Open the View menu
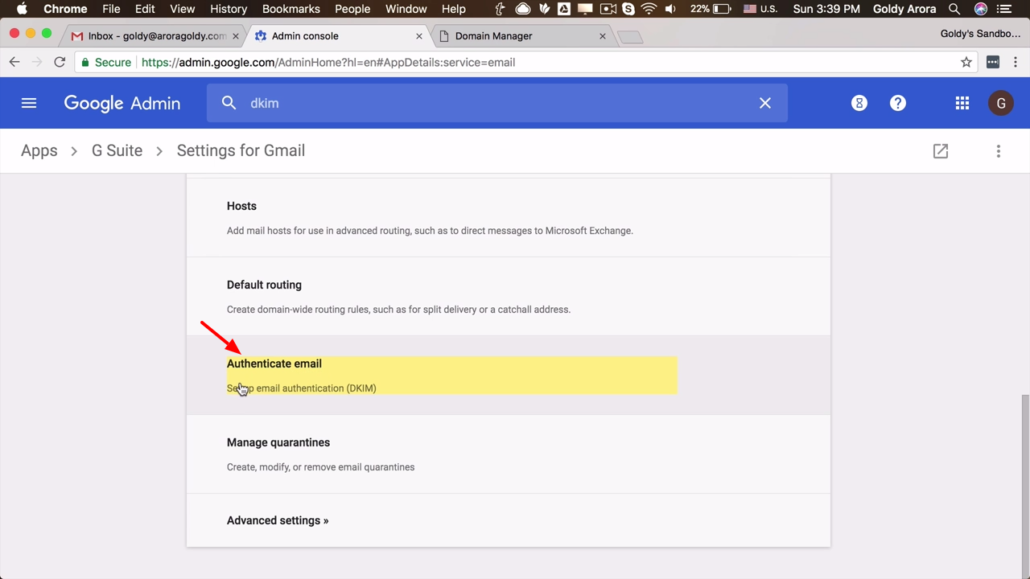Viewport: 1030px width, 579px height. click(182, 9)
